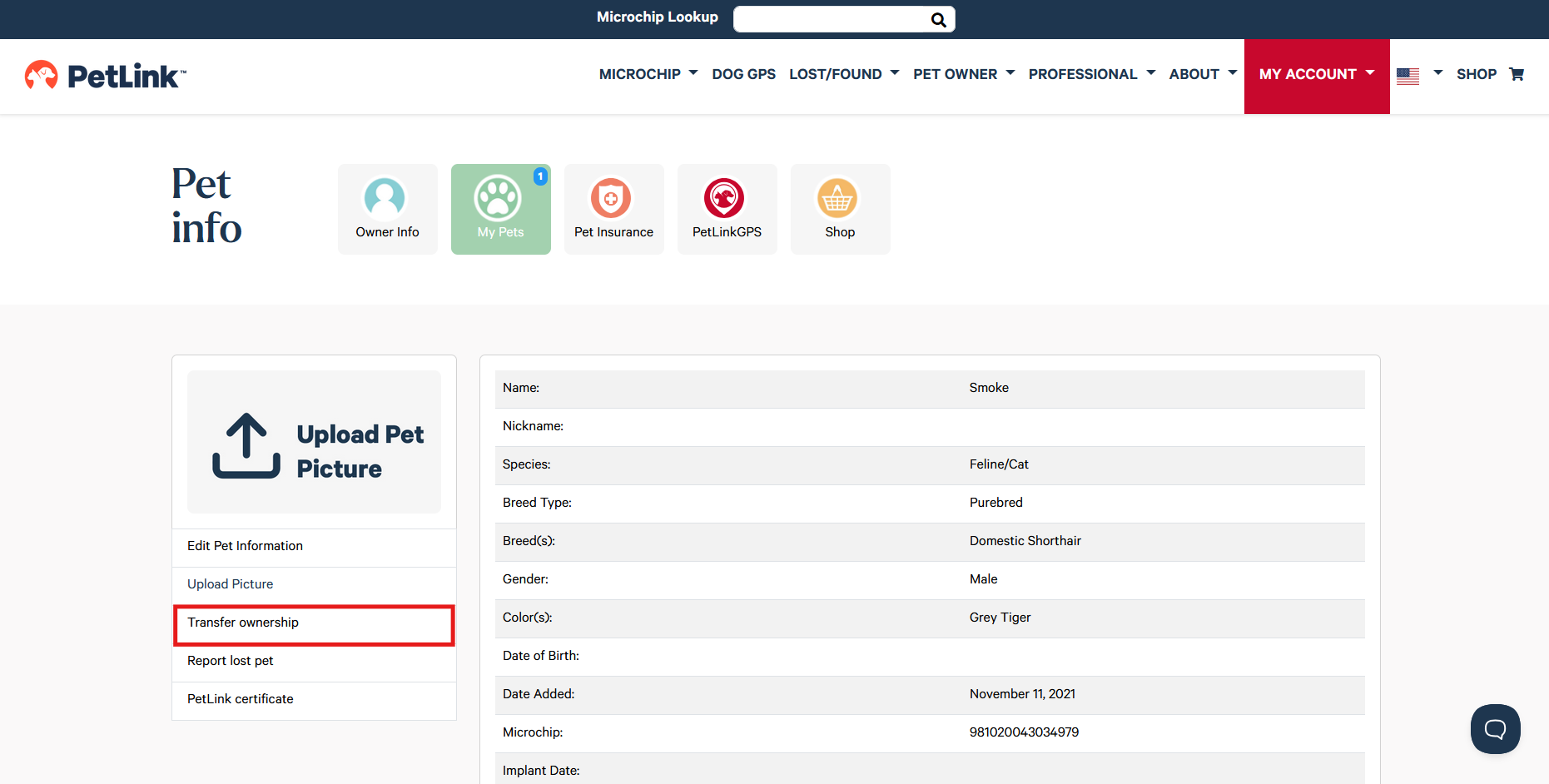Click the breed value Domestic Shorthair

pos(1025,541)
